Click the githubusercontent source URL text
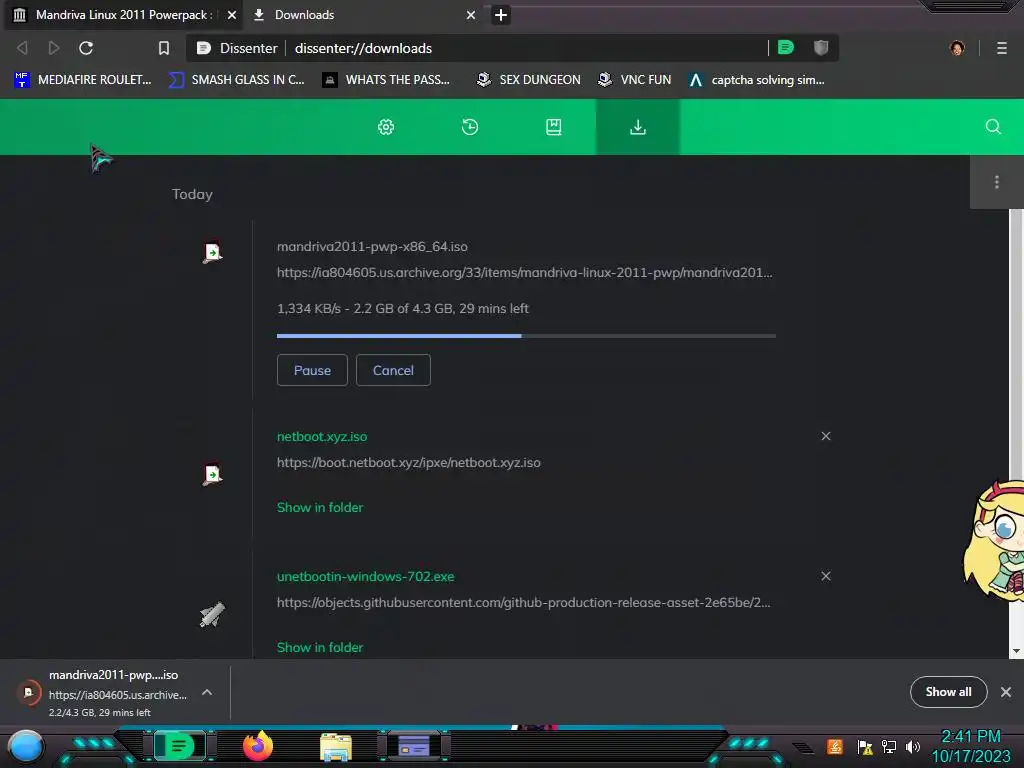 523,603
